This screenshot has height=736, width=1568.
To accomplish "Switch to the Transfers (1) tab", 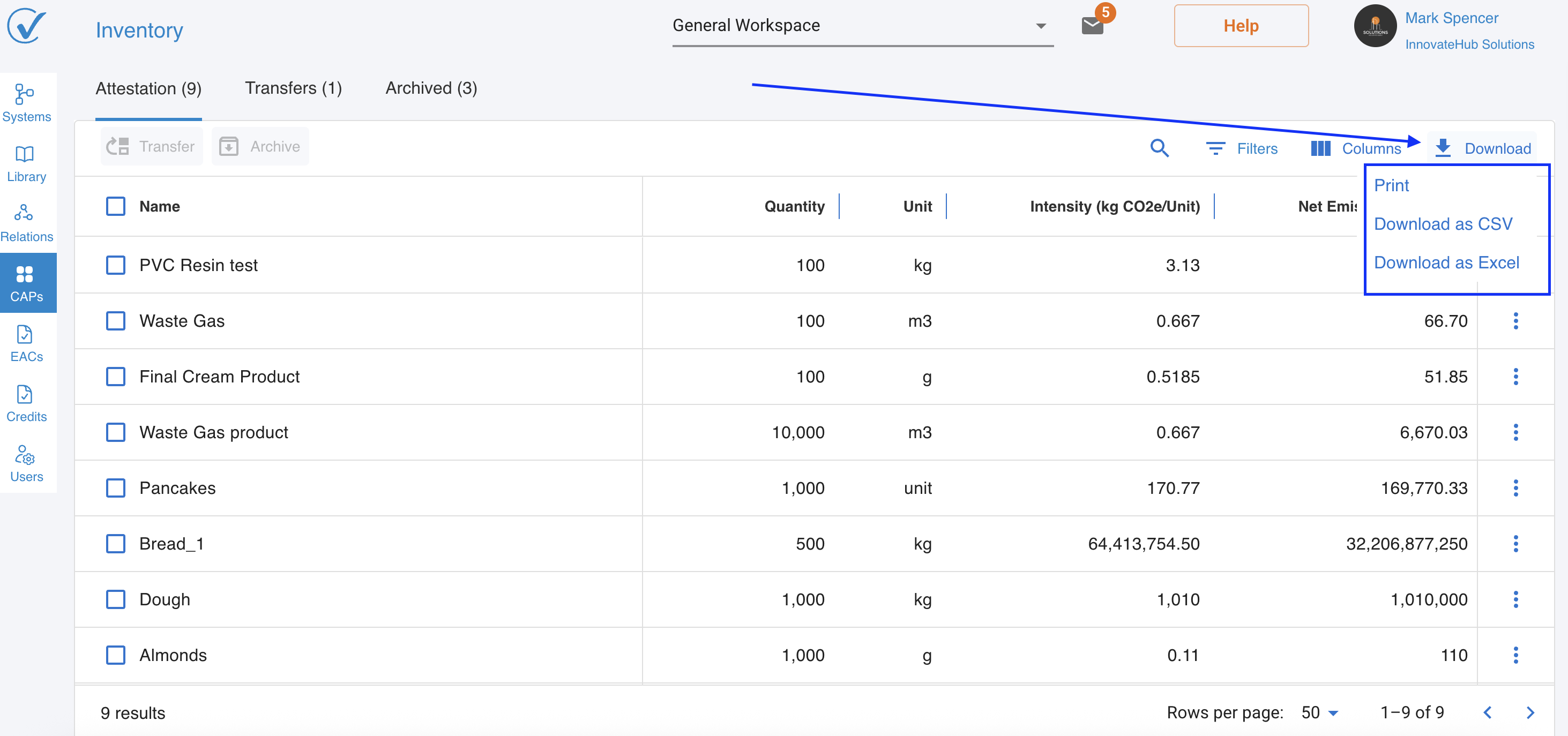I will [x=293, y=88].
